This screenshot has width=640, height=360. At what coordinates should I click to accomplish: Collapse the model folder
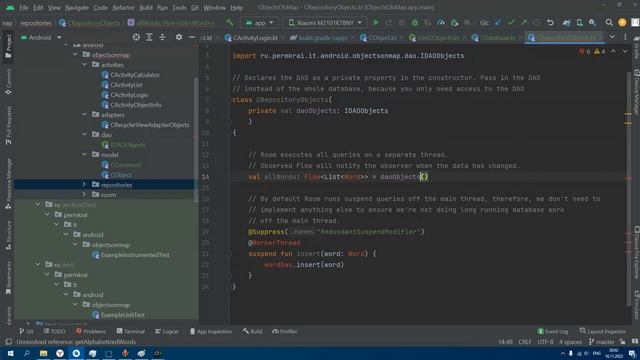point(84,154)
